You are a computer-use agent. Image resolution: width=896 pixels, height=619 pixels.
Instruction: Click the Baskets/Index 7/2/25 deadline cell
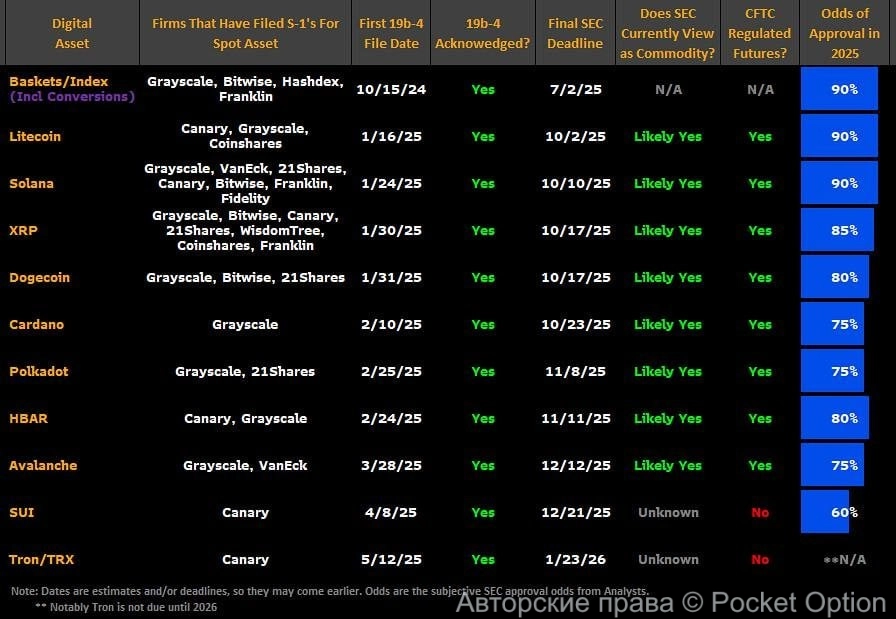[x=575, y=89]
